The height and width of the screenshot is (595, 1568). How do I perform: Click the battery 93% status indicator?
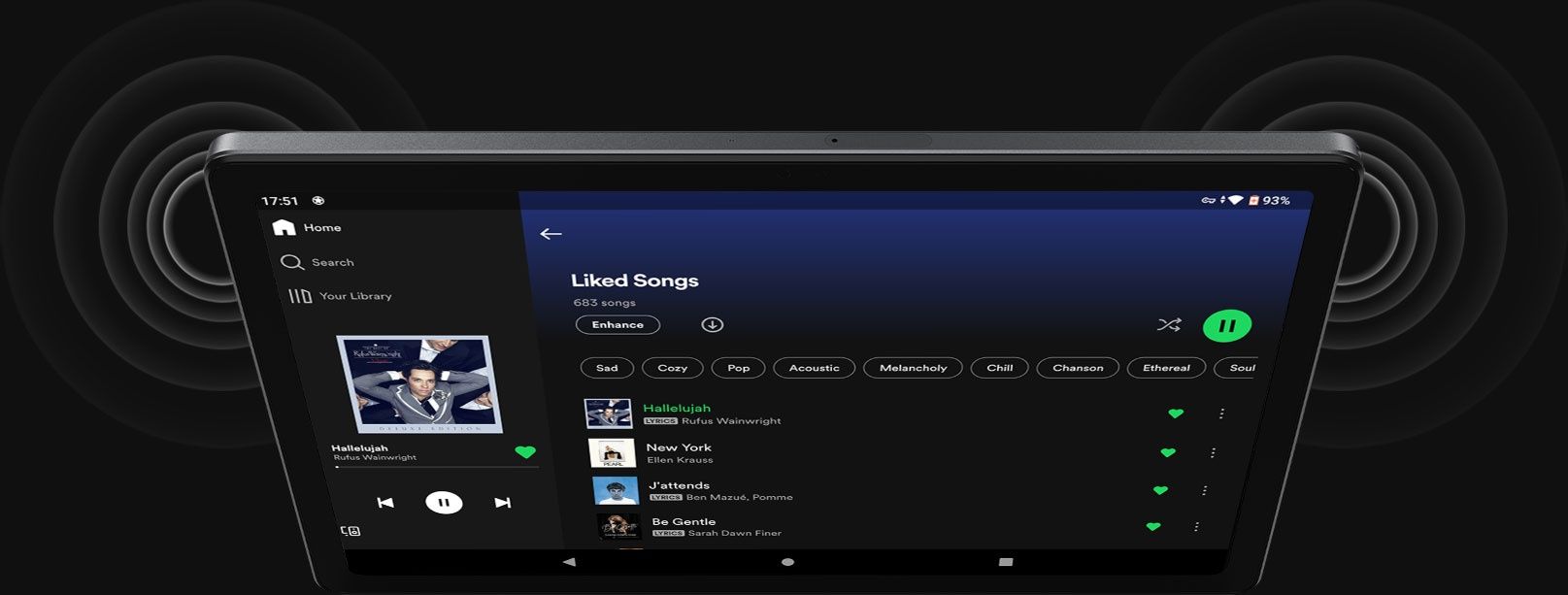(1269, 200)
